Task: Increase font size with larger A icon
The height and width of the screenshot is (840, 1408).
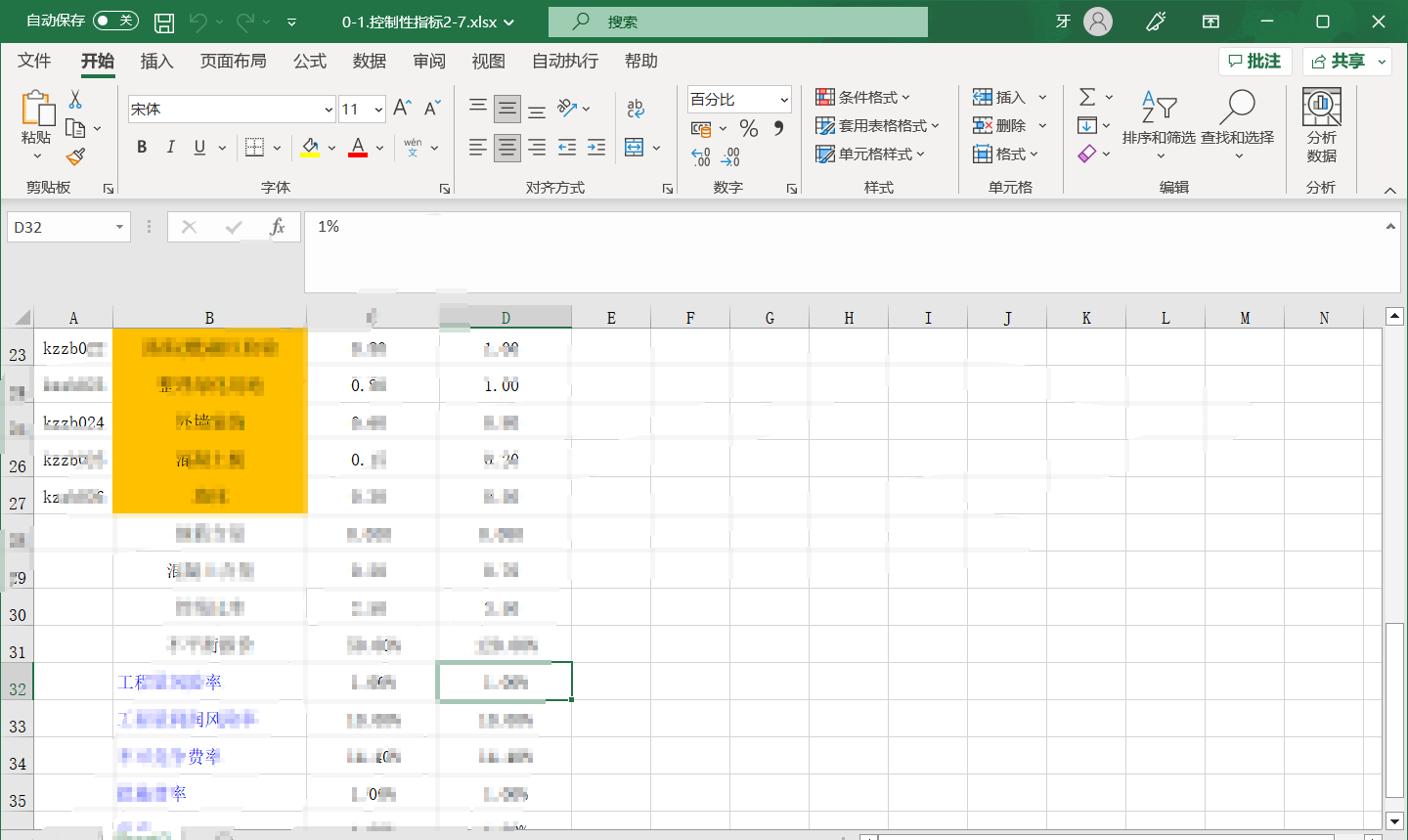Action: coord(402,109)
